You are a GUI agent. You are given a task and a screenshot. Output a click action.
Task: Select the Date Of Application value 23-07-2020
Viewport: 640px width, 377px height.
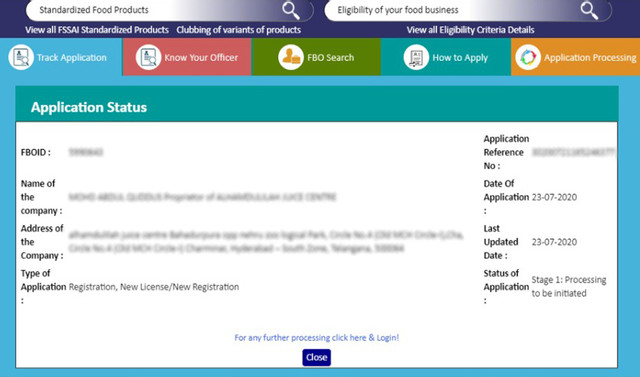tap(554, 197)
